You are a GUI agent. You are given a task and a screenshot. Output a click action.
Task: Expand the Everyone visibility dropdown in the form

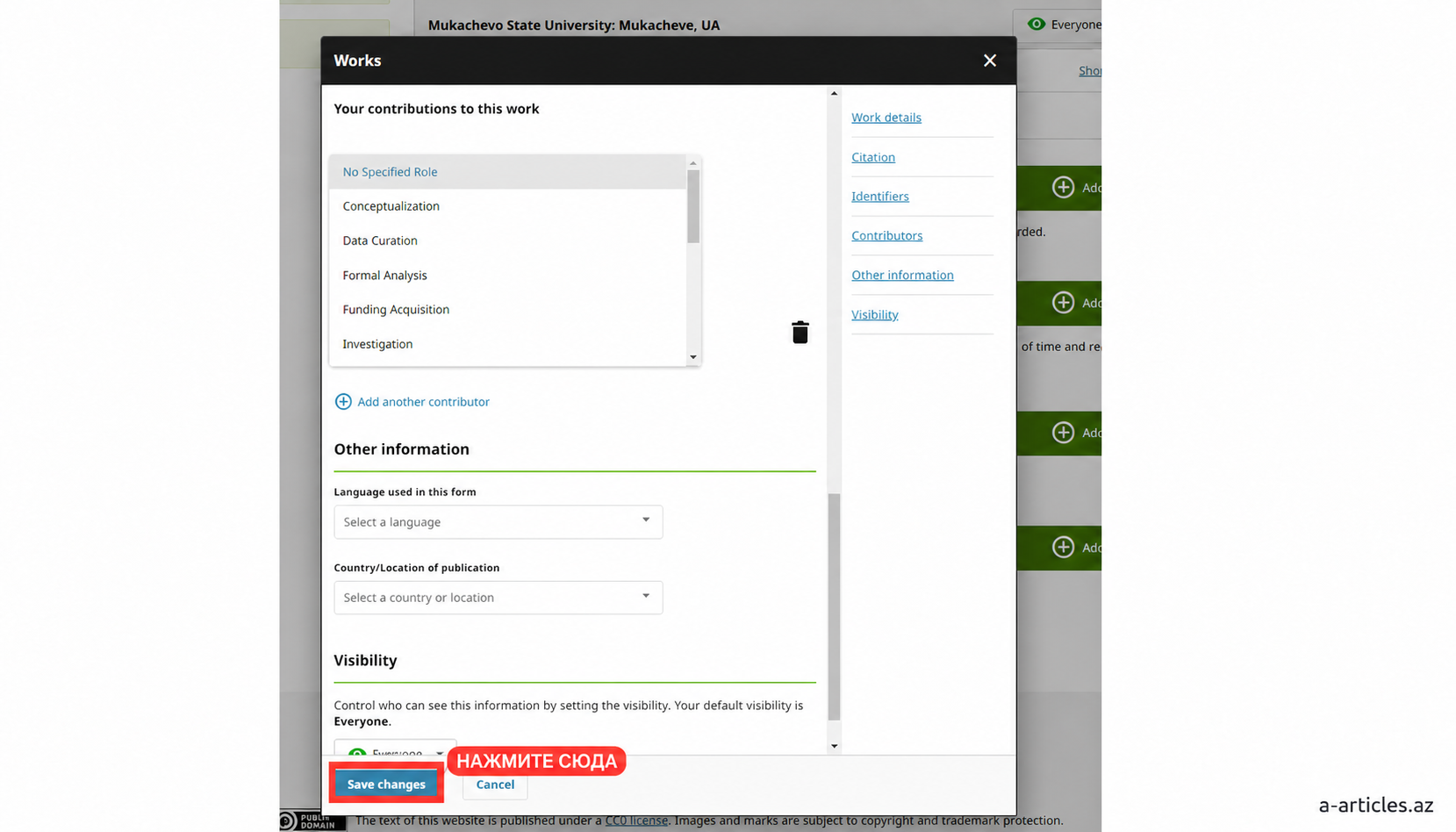click(395, 749)
